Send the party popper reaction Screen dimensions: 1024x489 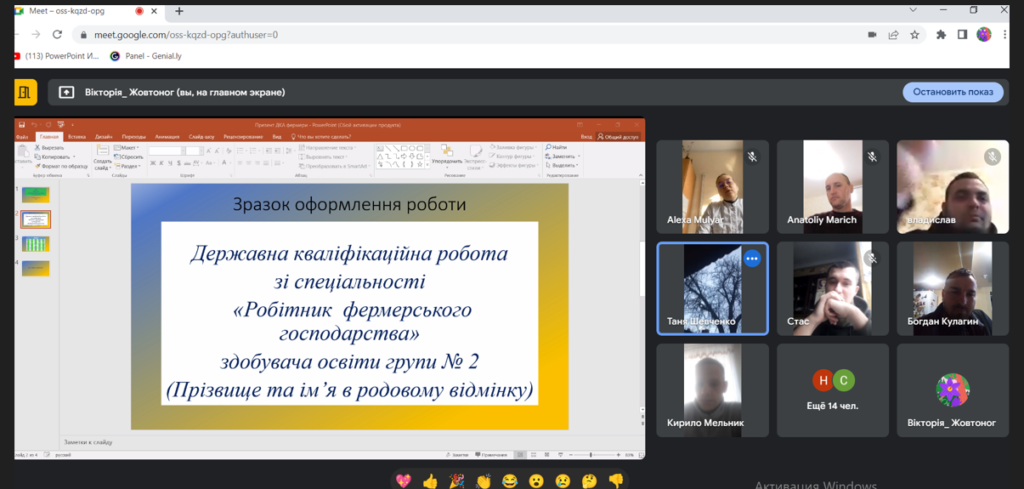pos(456,481)
